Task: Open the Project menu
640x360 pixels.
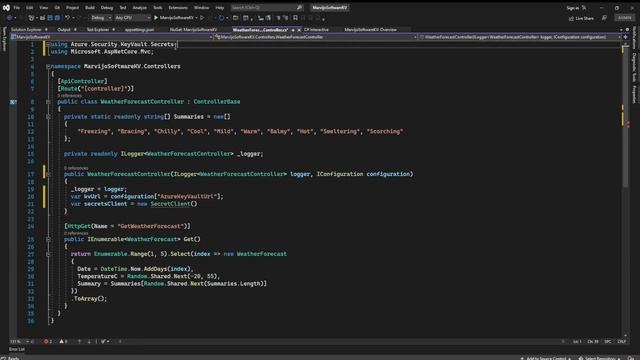Action: pyautogui.click(x=72, y=8)
